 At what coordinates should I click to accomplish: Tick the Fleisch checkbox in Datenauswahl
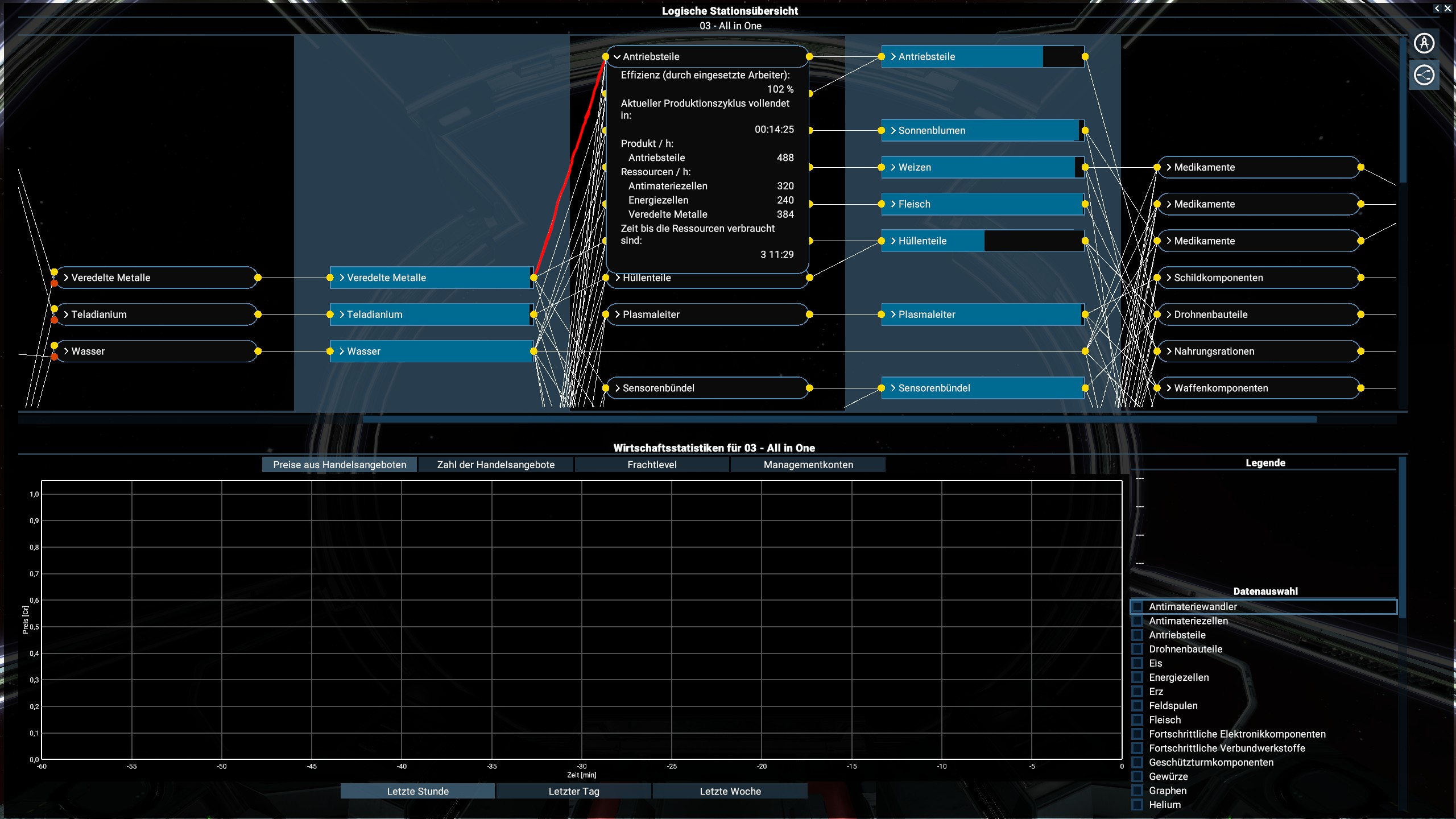pos(1137,719)
